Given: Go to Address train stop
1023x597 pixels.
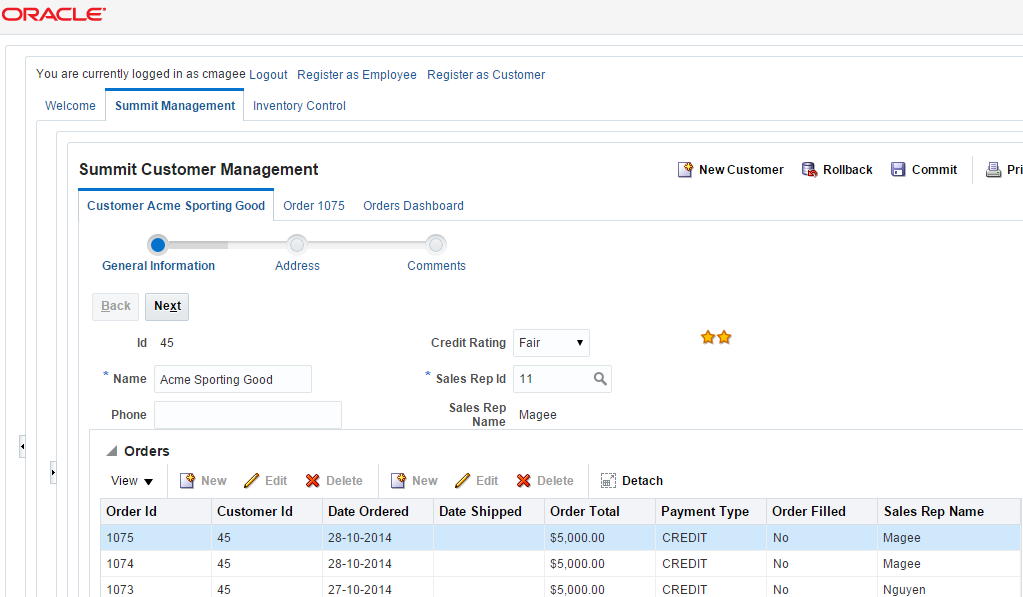Looking at the screenshot, I should [297, 245].
